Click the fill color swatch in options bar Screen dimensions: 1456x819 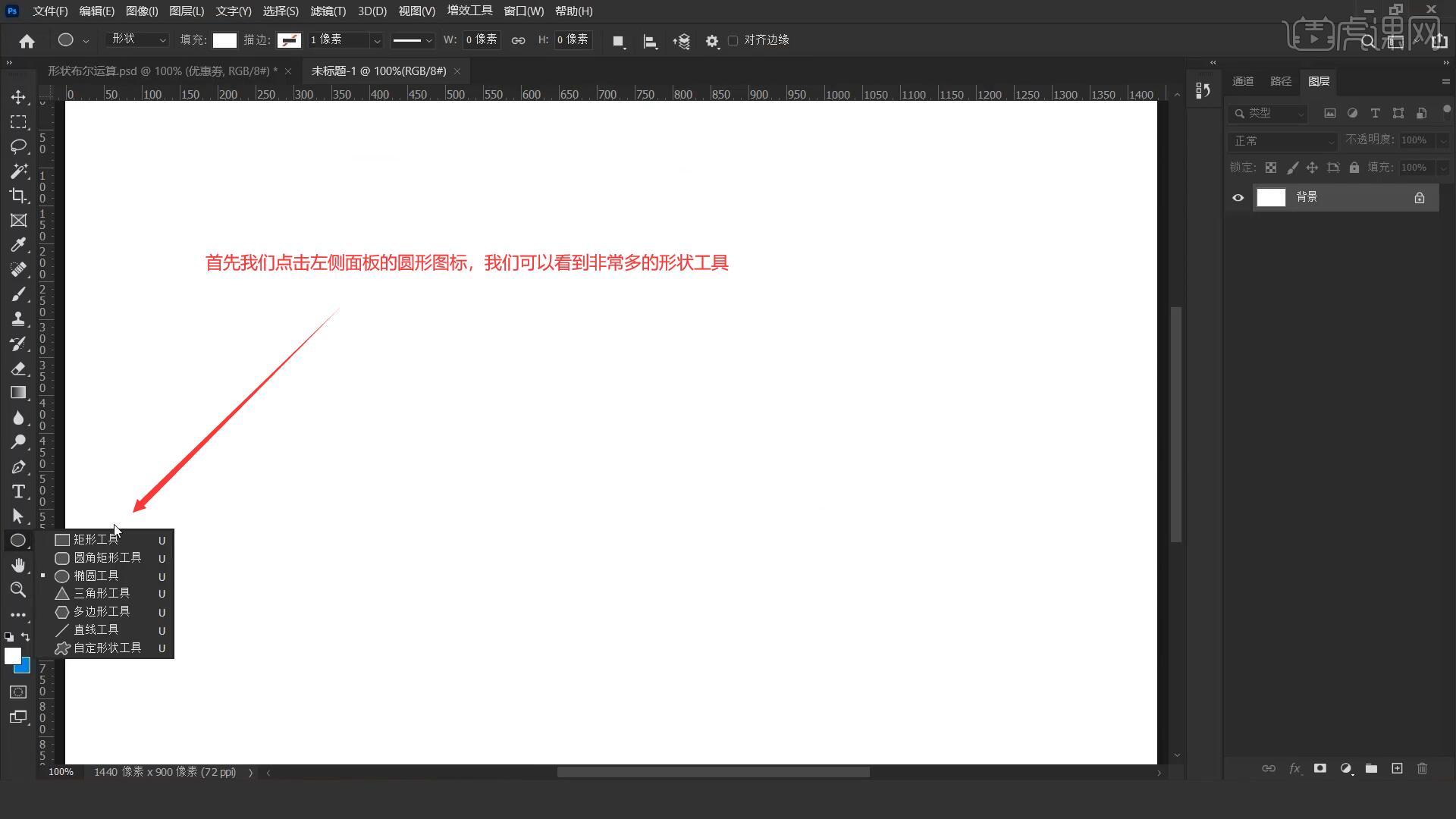pyautogui.click(x=224, y=40)
